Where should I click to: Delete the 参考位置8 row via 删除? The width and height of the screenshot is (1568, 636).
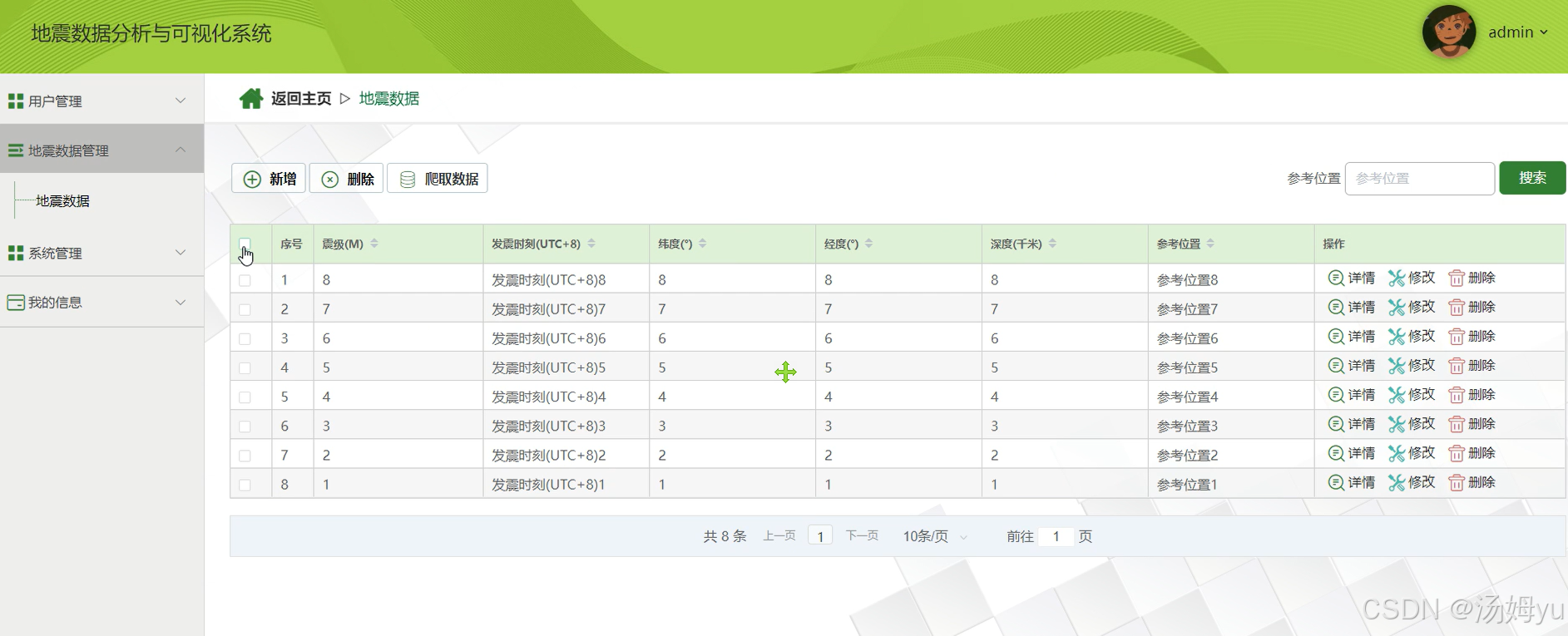(x=1472, y=278)
